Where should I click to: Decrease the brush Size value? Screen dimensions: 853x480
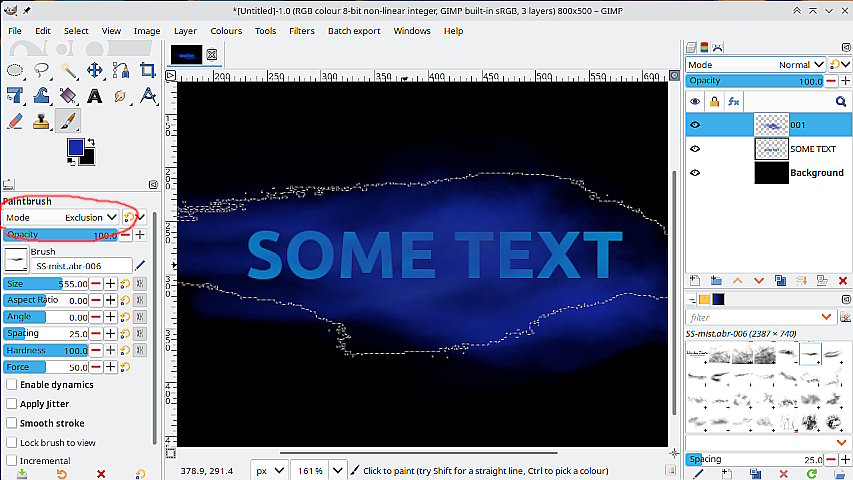(x=96, y=284)
